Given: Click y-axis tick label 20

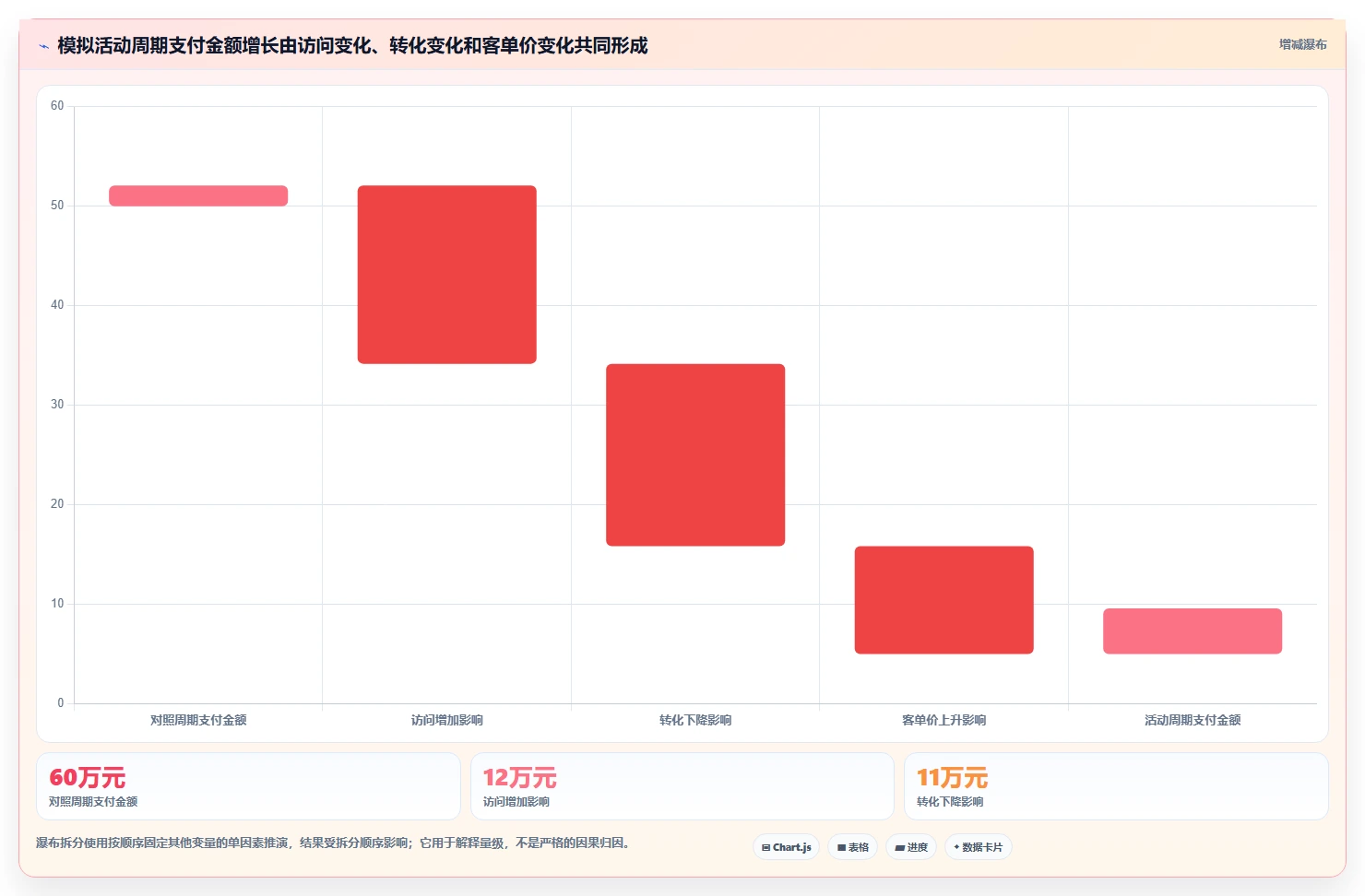Looking at the screenshot, I should (x=57, y=504).
